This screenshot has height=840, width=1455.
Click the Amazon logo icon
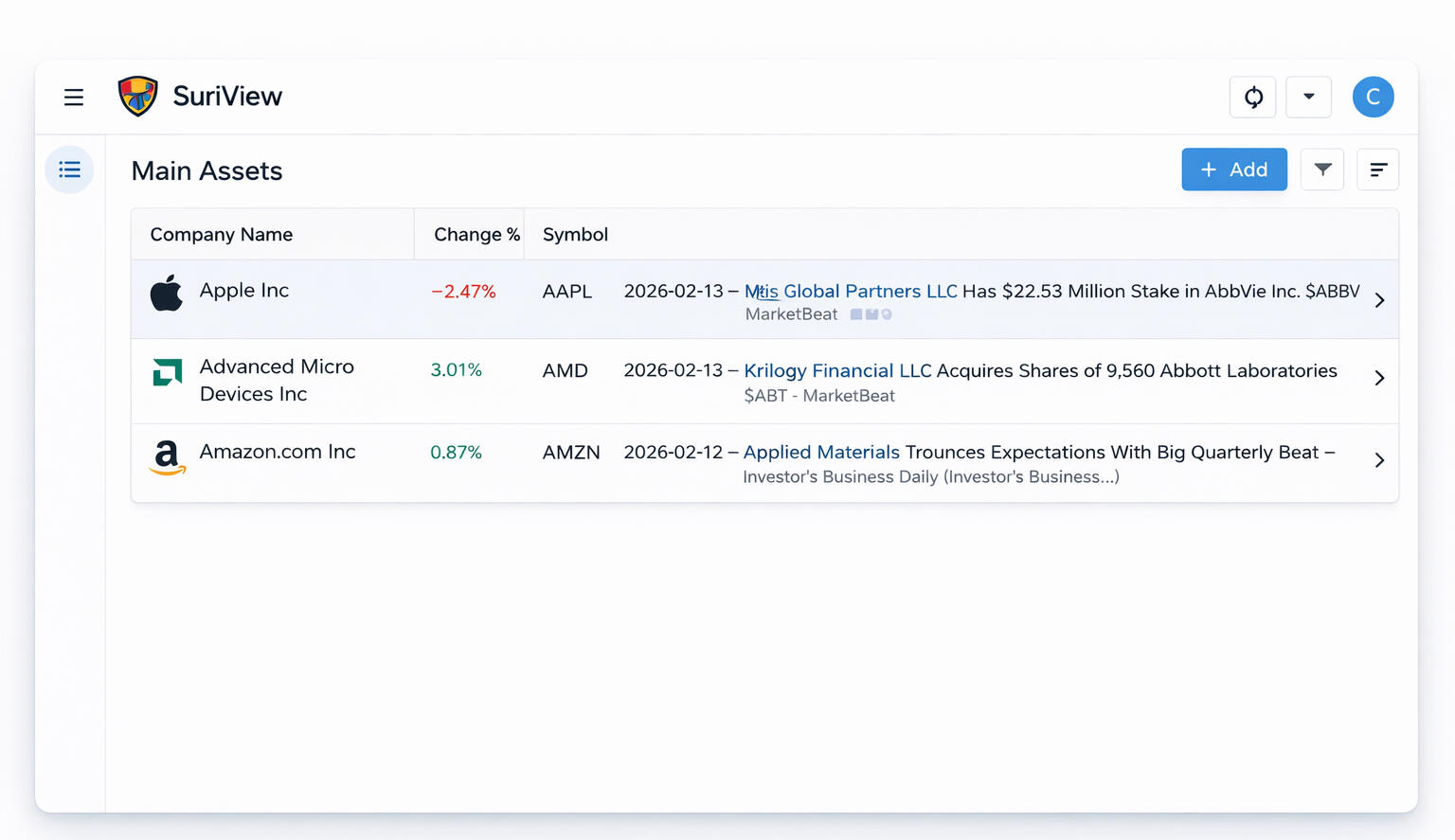(167, 457)
